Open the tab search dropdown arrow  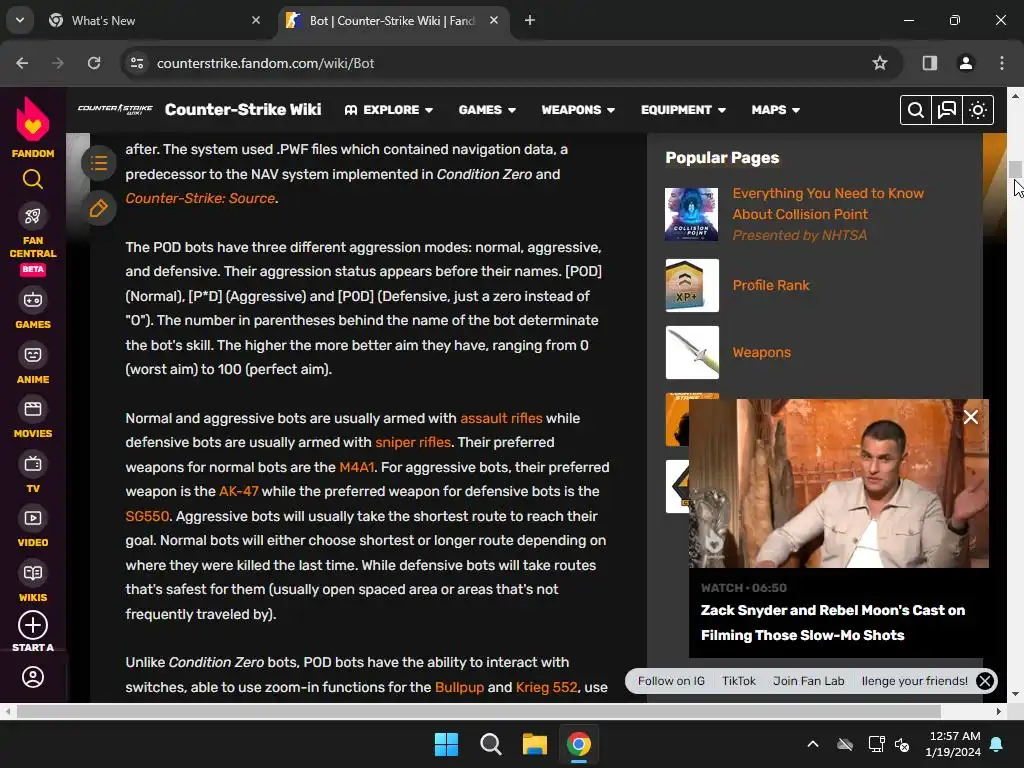[20, 20]
